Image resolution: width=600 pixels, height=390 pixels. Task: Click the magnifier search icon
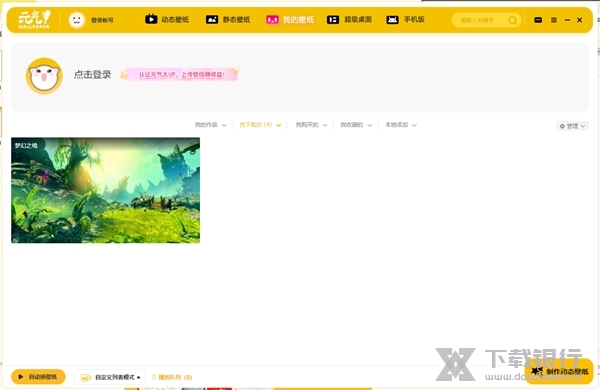[x=512, y=20]
